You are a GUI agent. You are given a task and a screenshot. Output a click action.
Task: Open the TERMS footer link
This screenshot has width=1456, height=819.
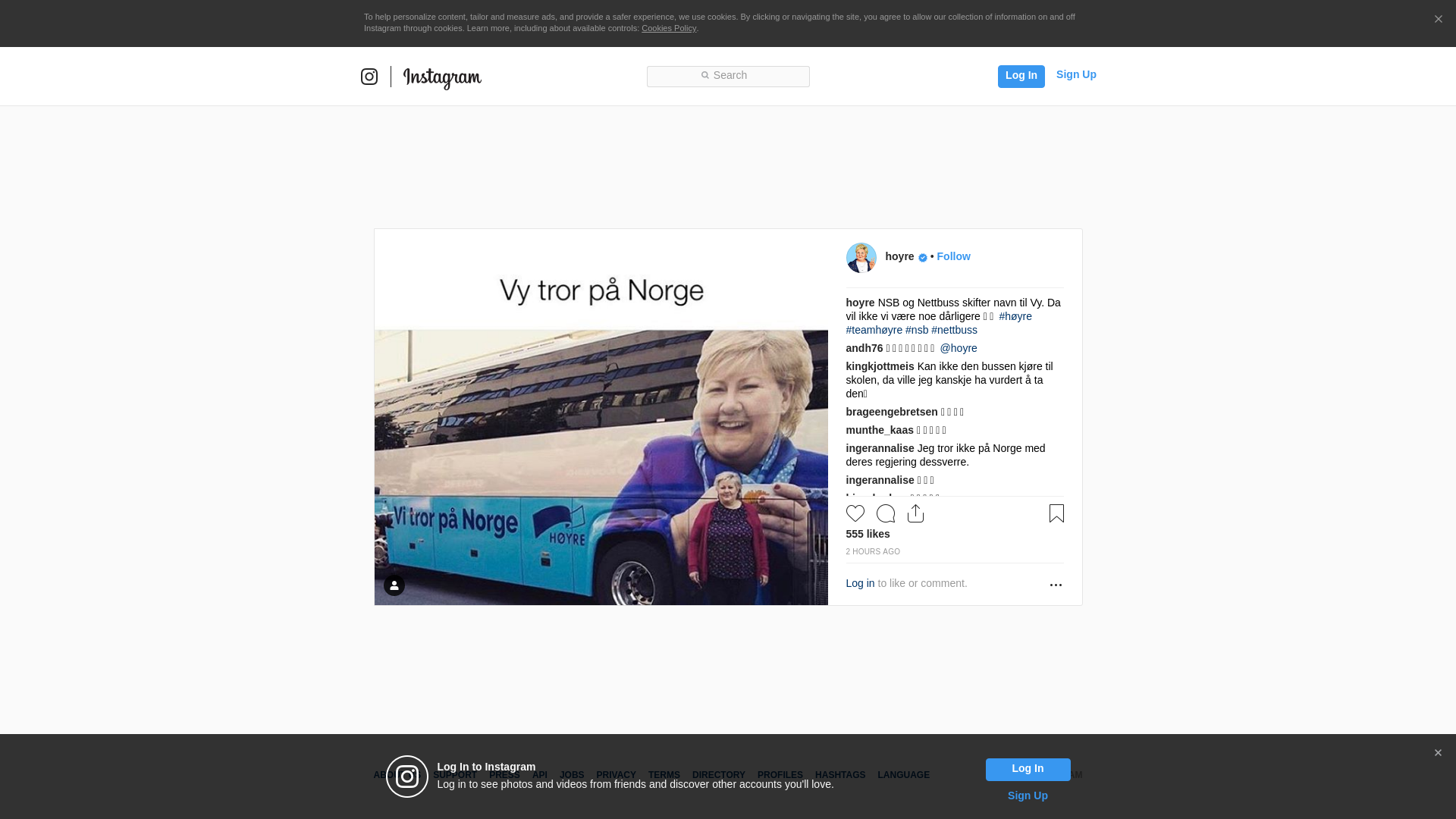pyautogui.click(x=664, y=775)
